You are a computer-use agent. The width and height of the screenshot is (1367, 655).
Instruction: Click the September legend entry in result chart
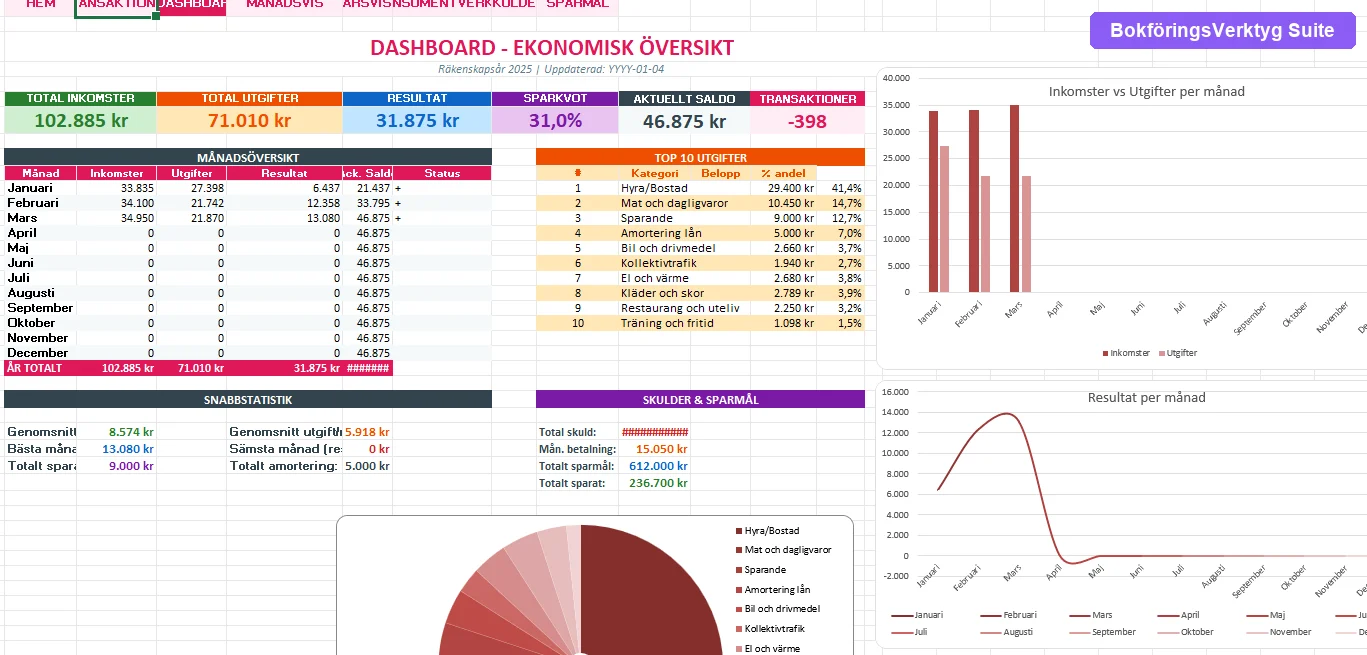[x=1102, y=632]
